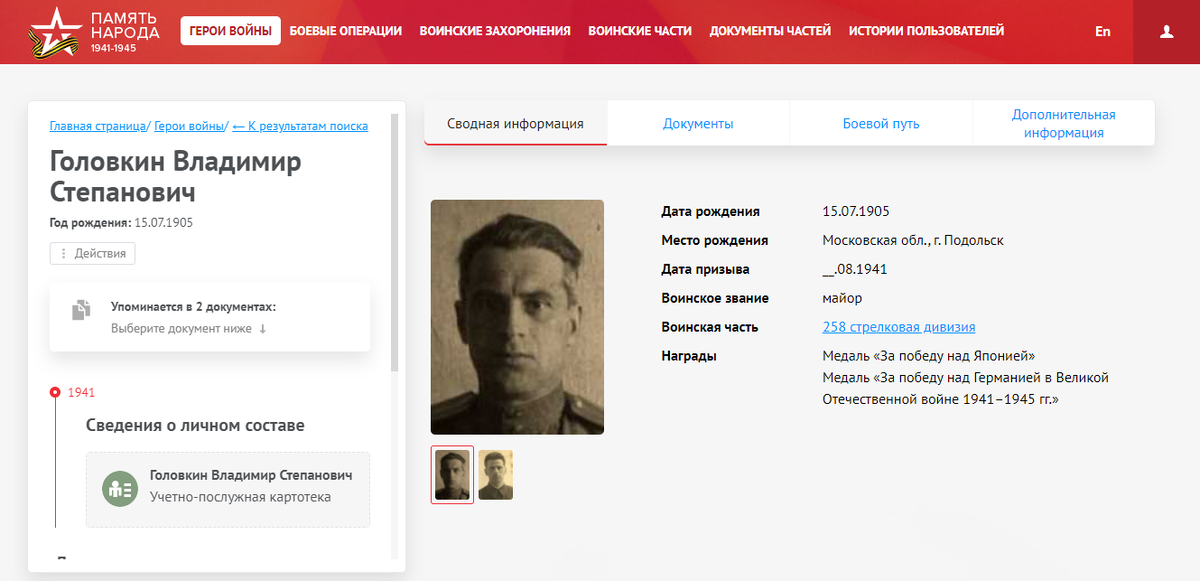Open Дополнительная информация tab
The image size is (1200, 581).
click(x=1063, y=124)
